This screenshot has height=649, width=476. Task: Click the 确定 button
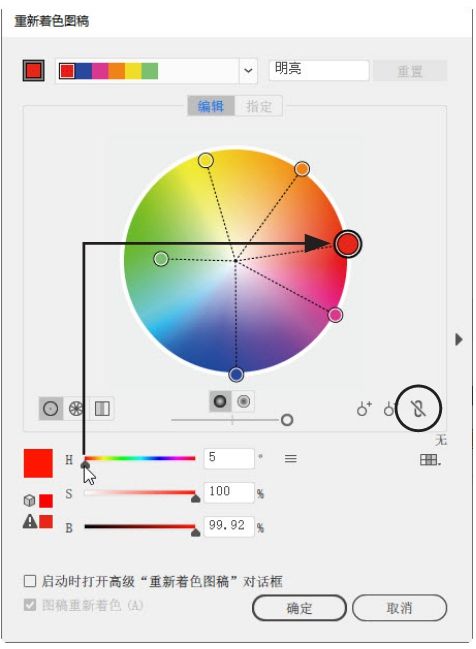point(299,608)
